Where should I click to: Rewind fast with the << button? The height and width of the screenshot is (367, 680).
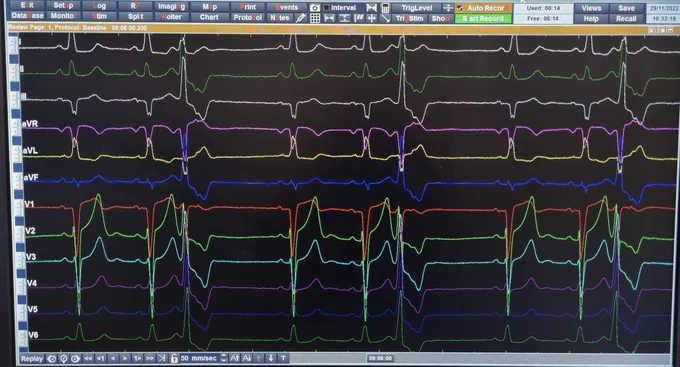pos(88,359)
